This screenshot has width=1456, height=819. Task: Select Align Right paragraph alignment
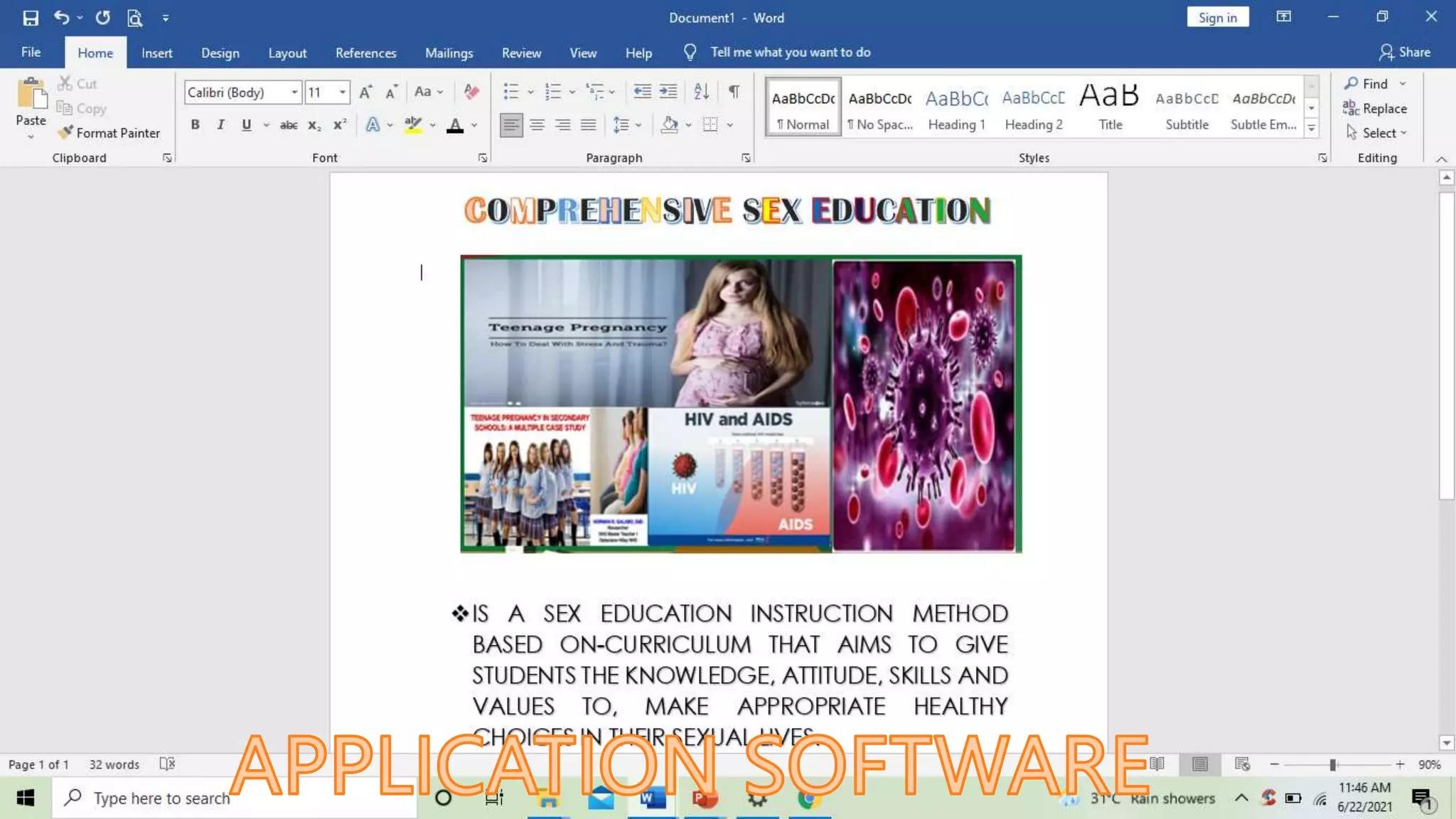tap(562, 125)
